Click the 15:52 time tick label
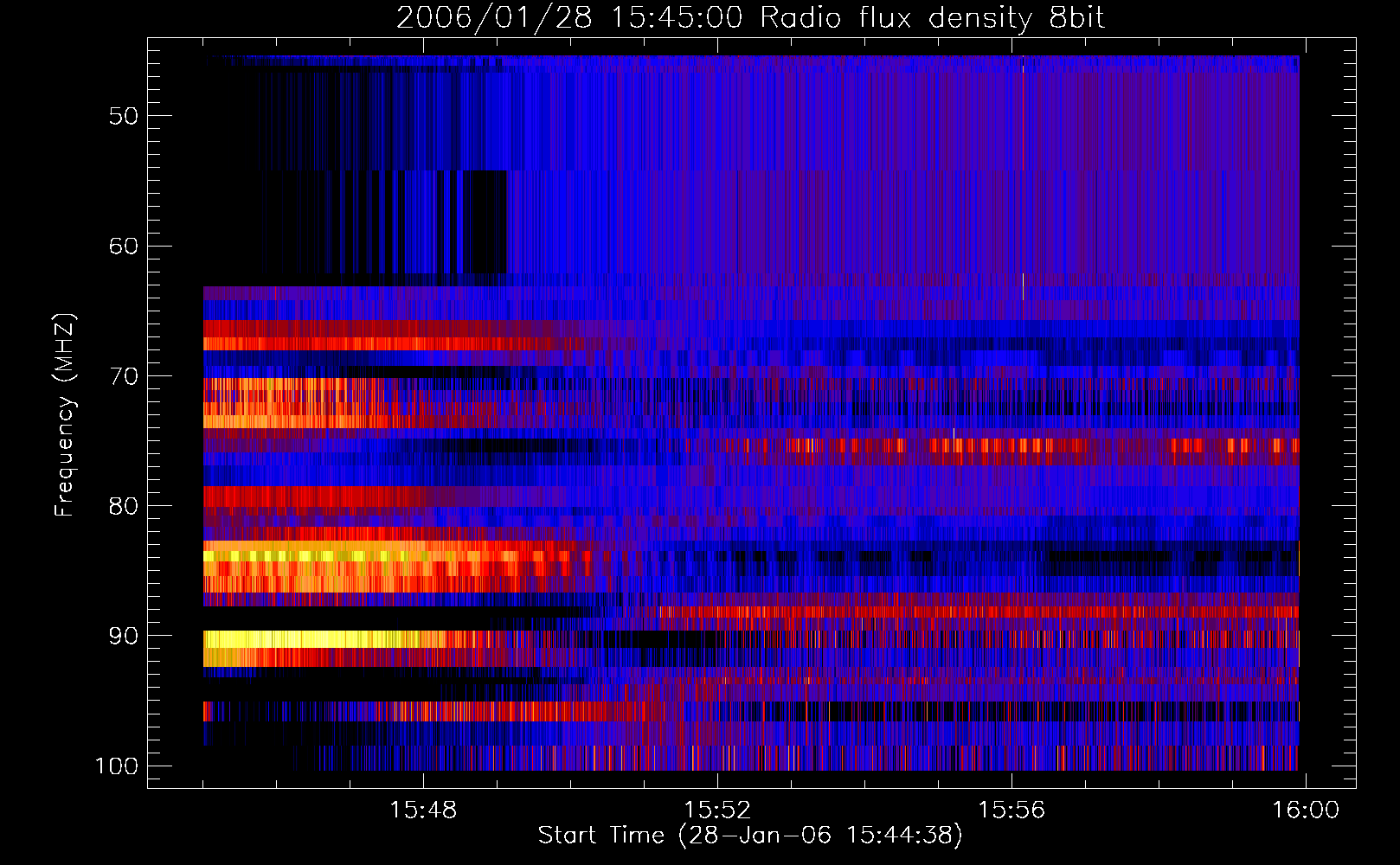Viewport: 1400px width, 865px height. 717,811
